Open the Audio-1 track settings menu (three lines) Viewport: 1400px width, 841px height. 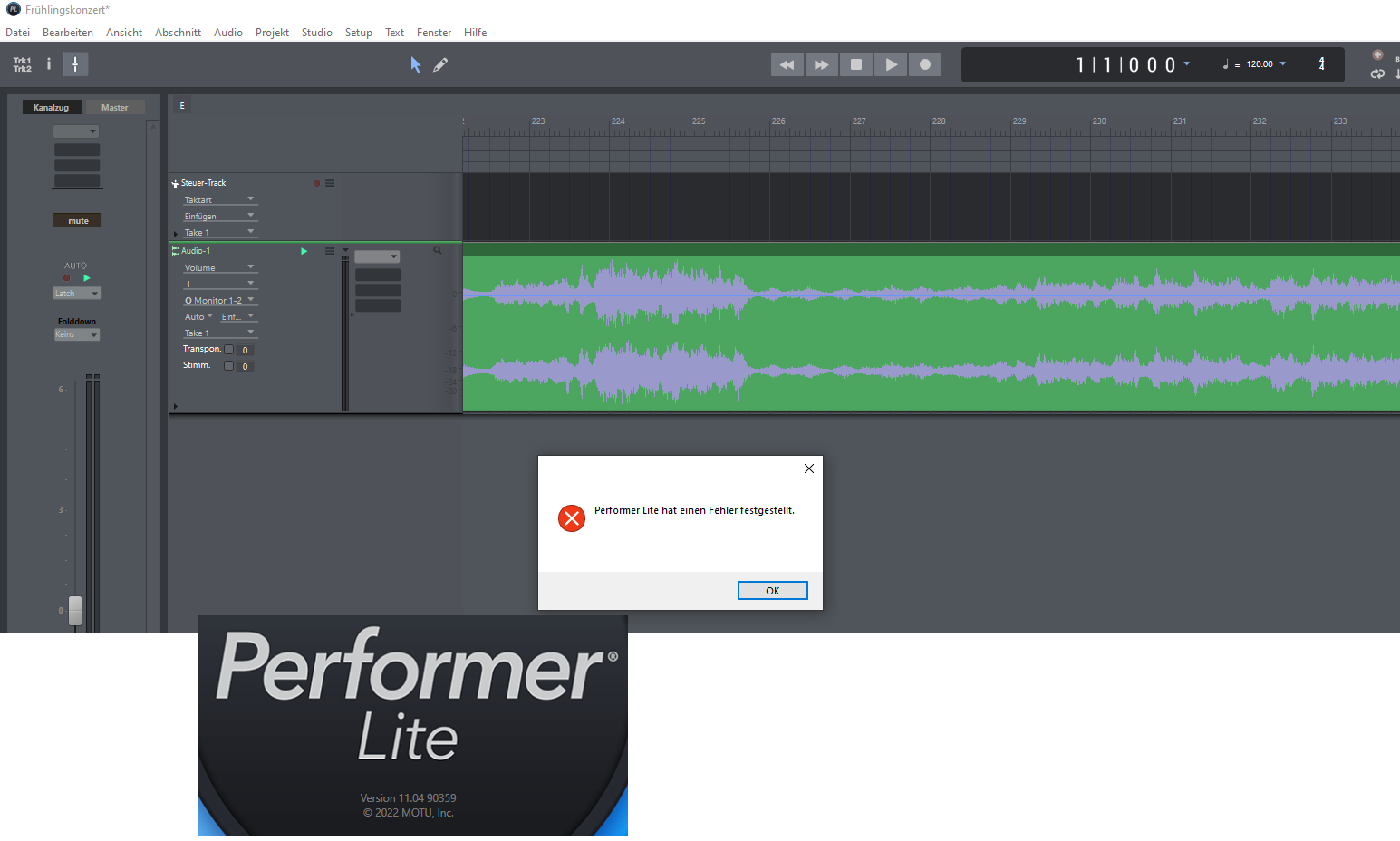330,251
